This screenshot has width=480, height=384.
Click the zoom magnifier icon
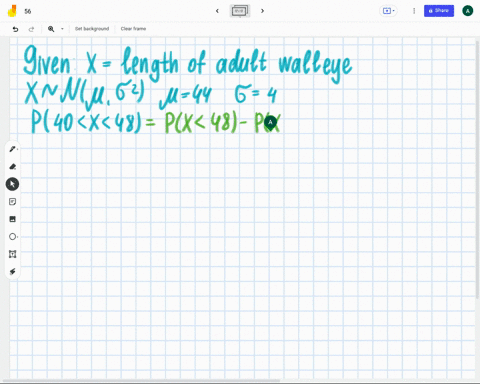pyautogui.click(x=51, y=29)
